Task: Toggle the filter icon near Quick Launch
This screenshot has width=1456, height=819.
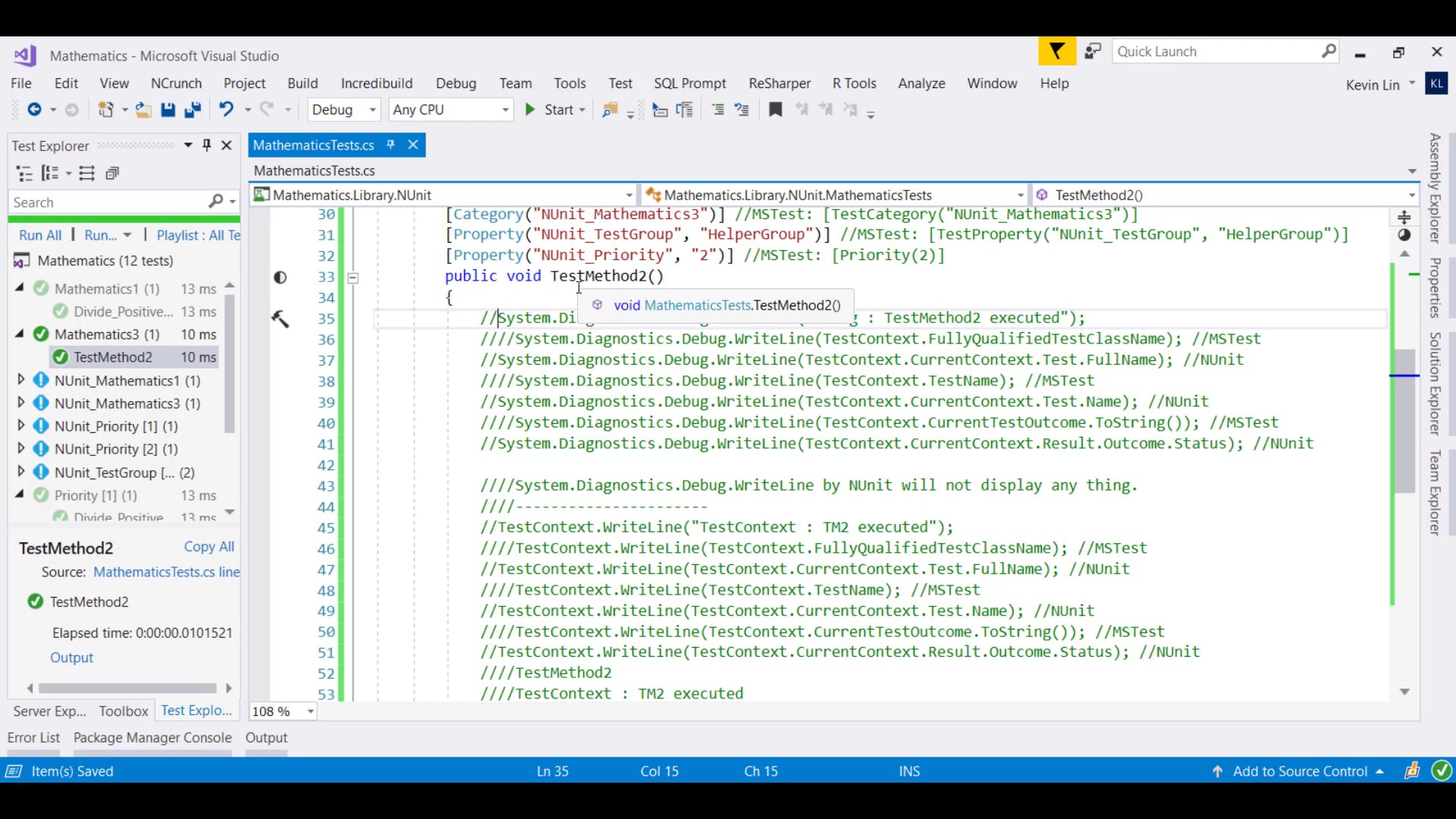Action: point(1056,51)
